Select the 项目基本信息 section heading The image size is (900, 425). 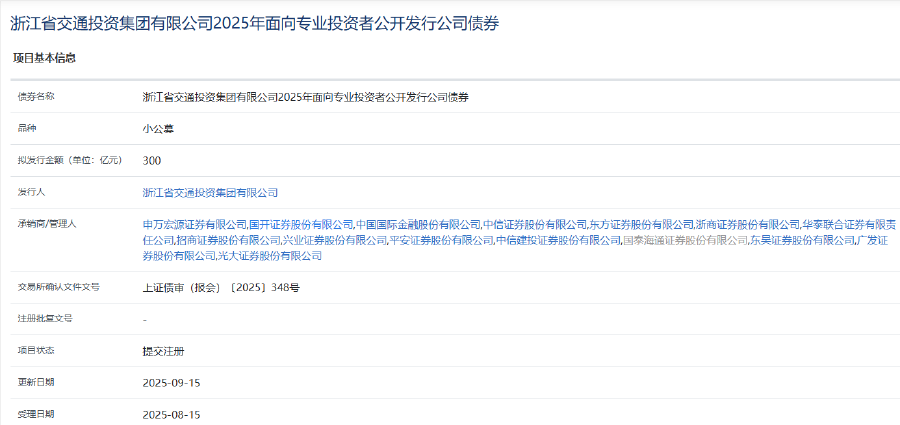click(x=45, y=58)
